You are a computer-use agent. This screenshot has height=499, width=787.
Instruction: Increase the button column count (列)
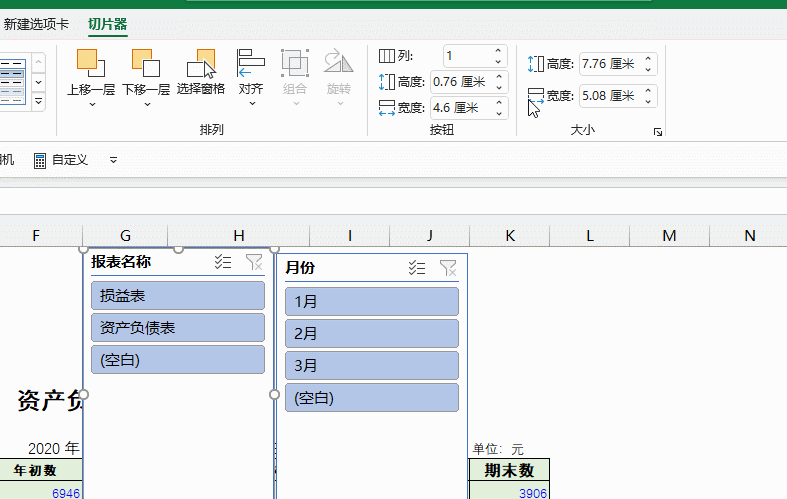click(x=498, y=51)
